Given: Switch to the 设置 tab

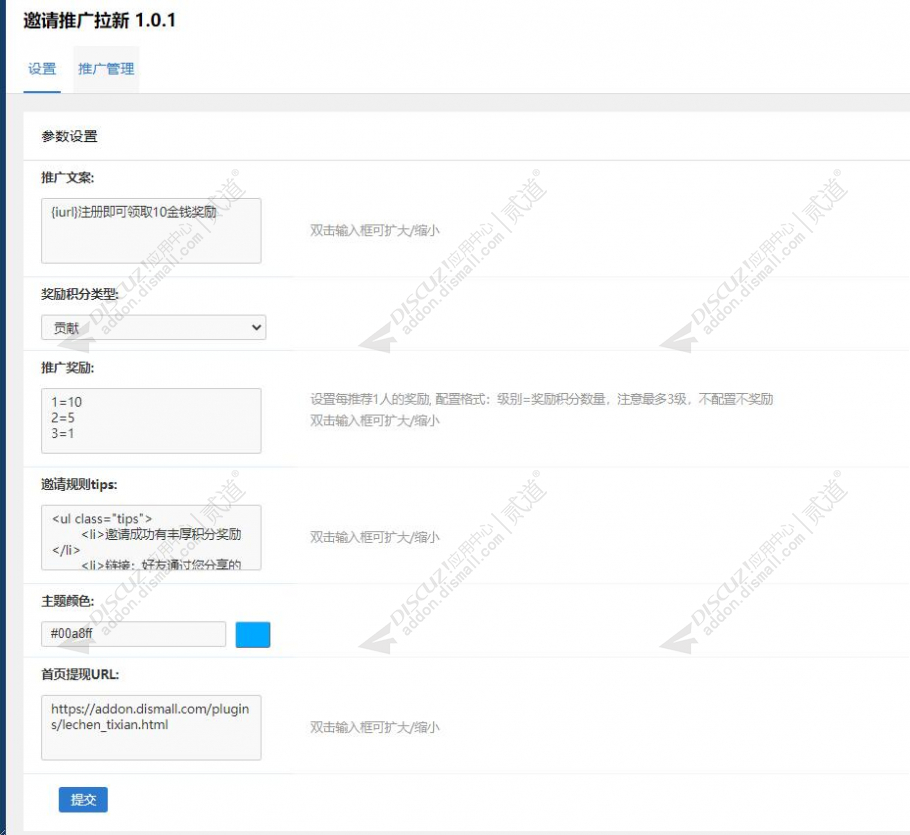Looking at the screenshot, I should tap(42, 69).
